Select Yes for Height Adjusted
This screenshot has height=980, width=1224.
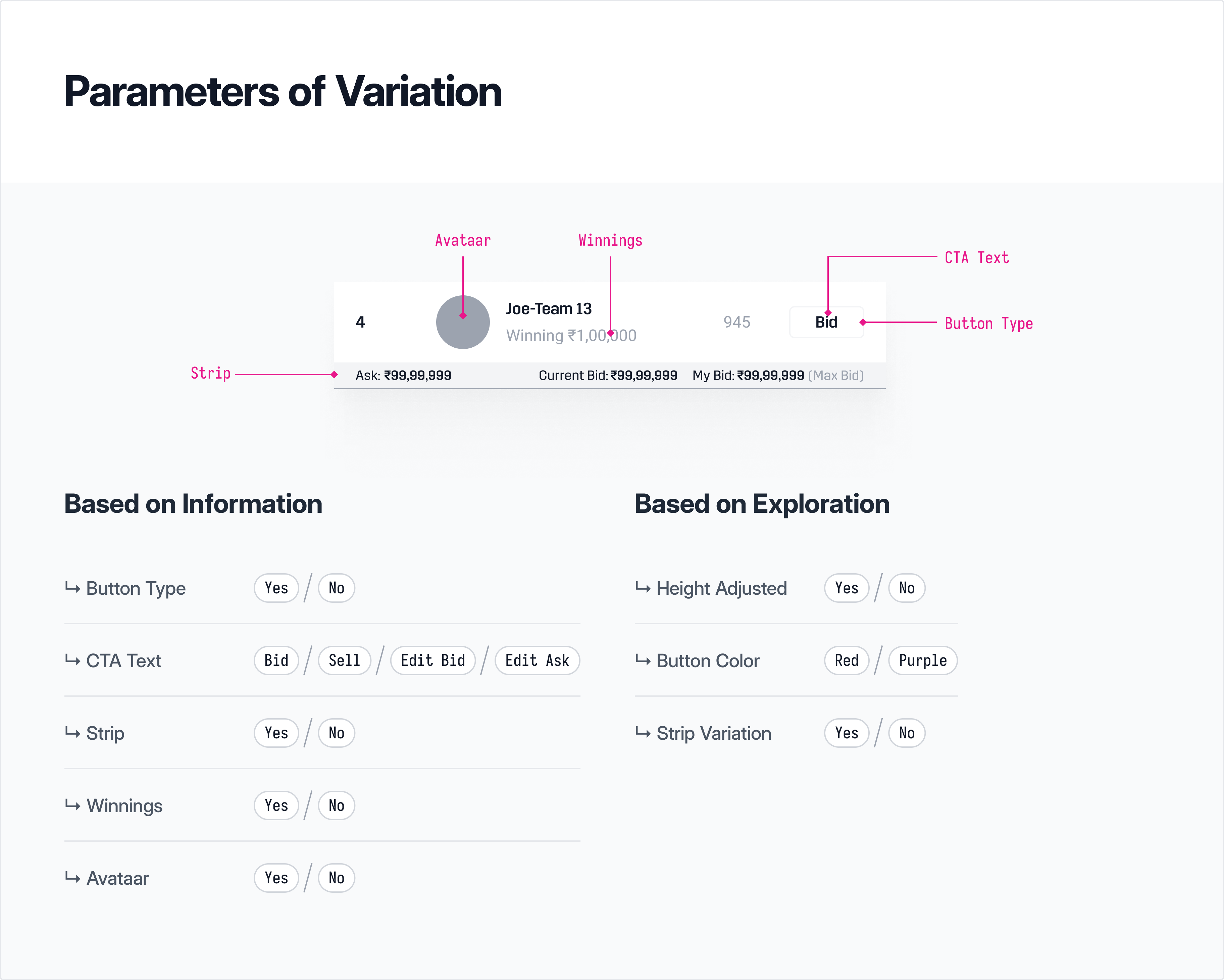846,588
